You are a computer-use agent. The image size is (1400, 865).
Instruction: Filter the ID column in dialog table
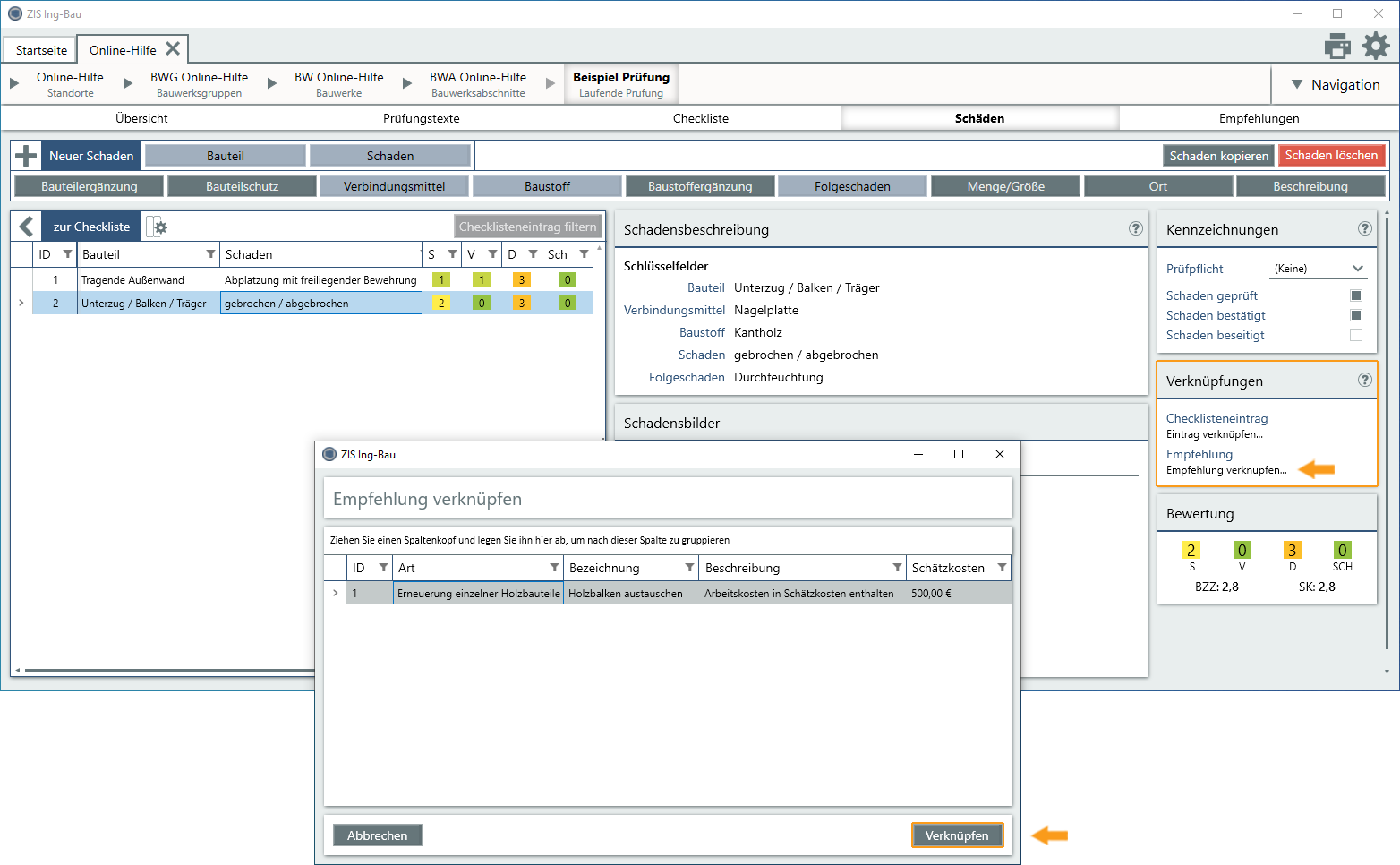click(383, 568)
